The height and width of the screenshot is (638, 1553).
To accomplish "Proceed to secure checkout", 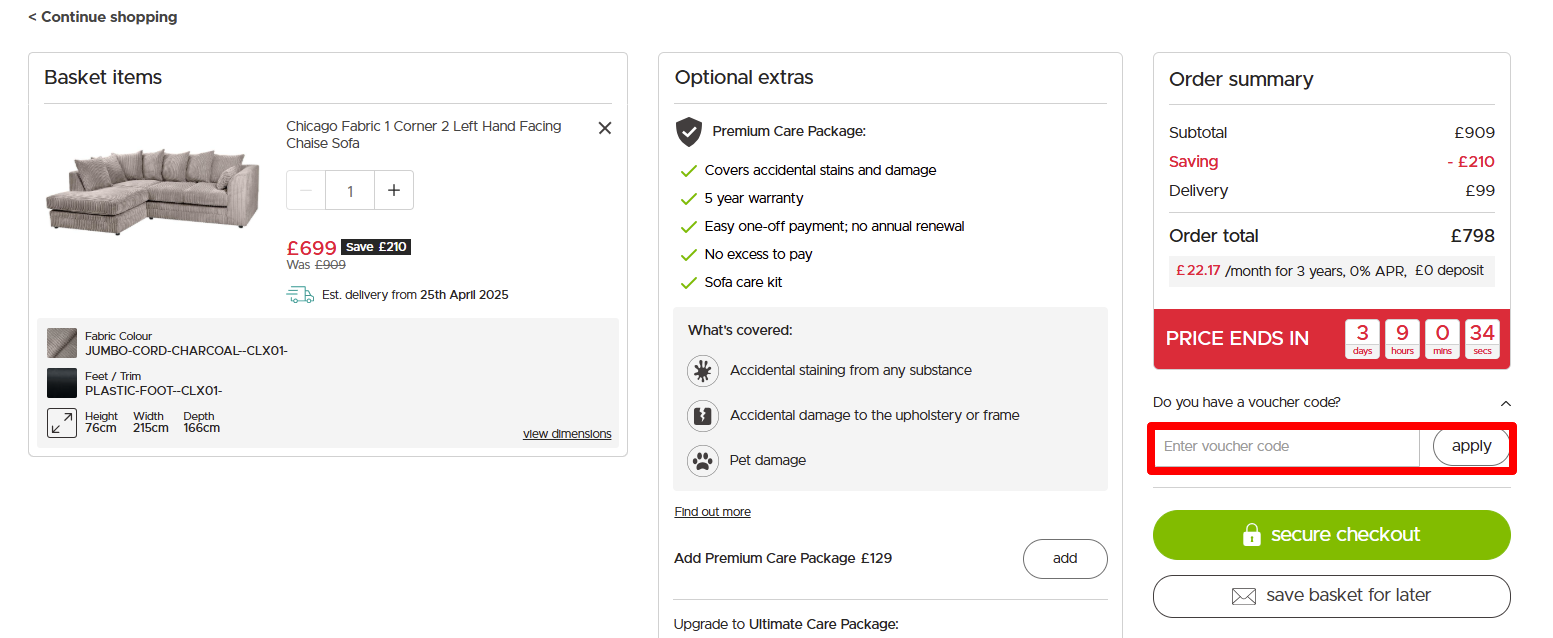I will coord(1332,535).
